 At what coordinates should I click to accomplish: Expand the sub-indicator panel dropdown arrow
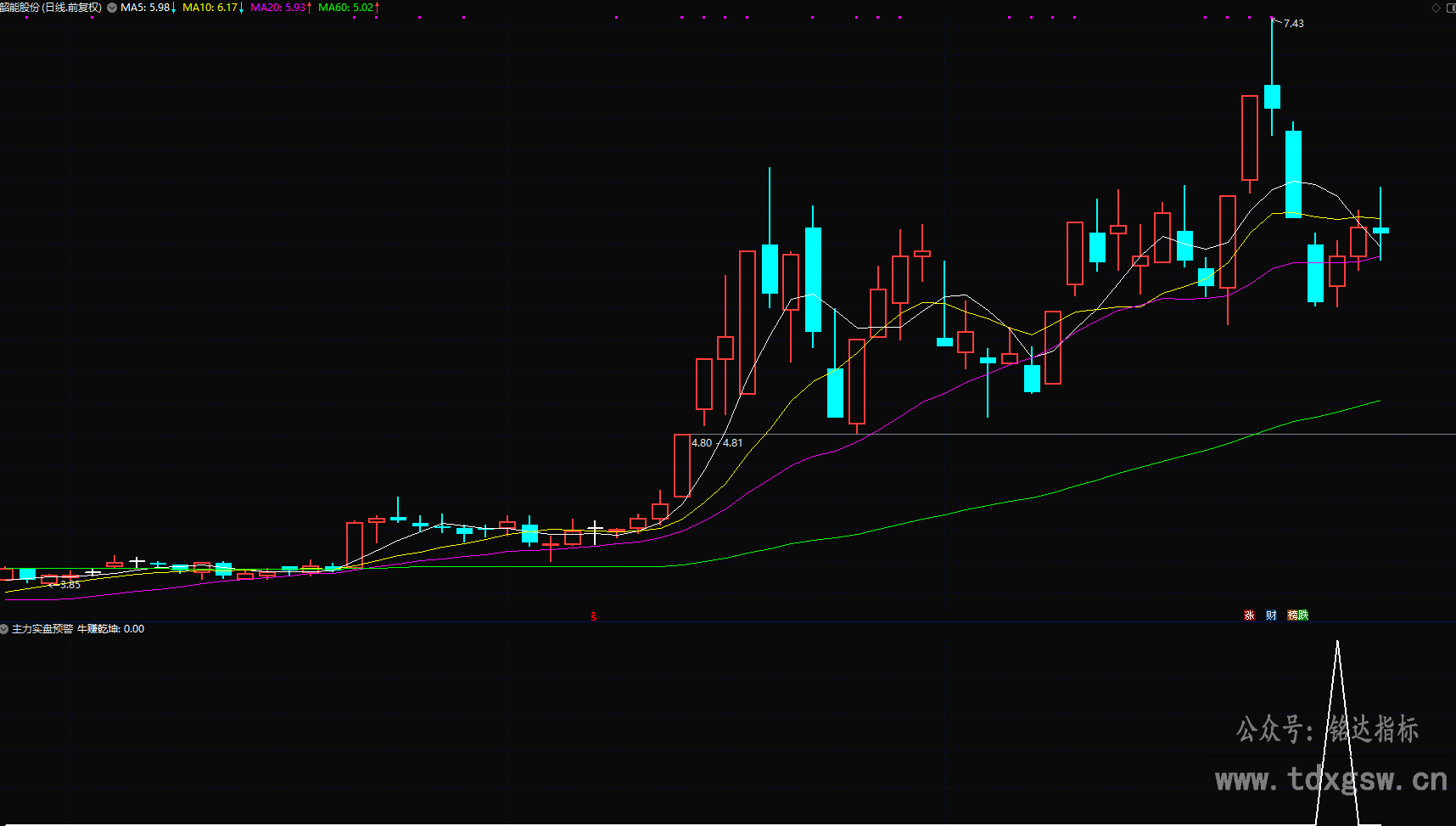point(4,629)
